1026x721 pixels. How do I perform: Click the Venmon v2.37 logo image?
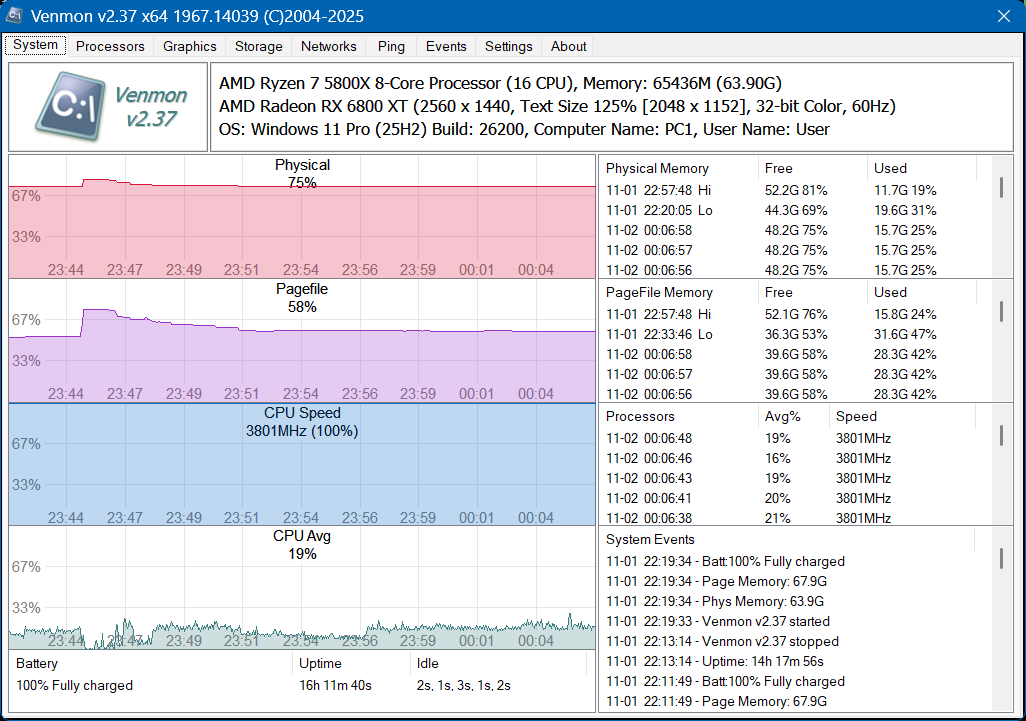point(105,103)
